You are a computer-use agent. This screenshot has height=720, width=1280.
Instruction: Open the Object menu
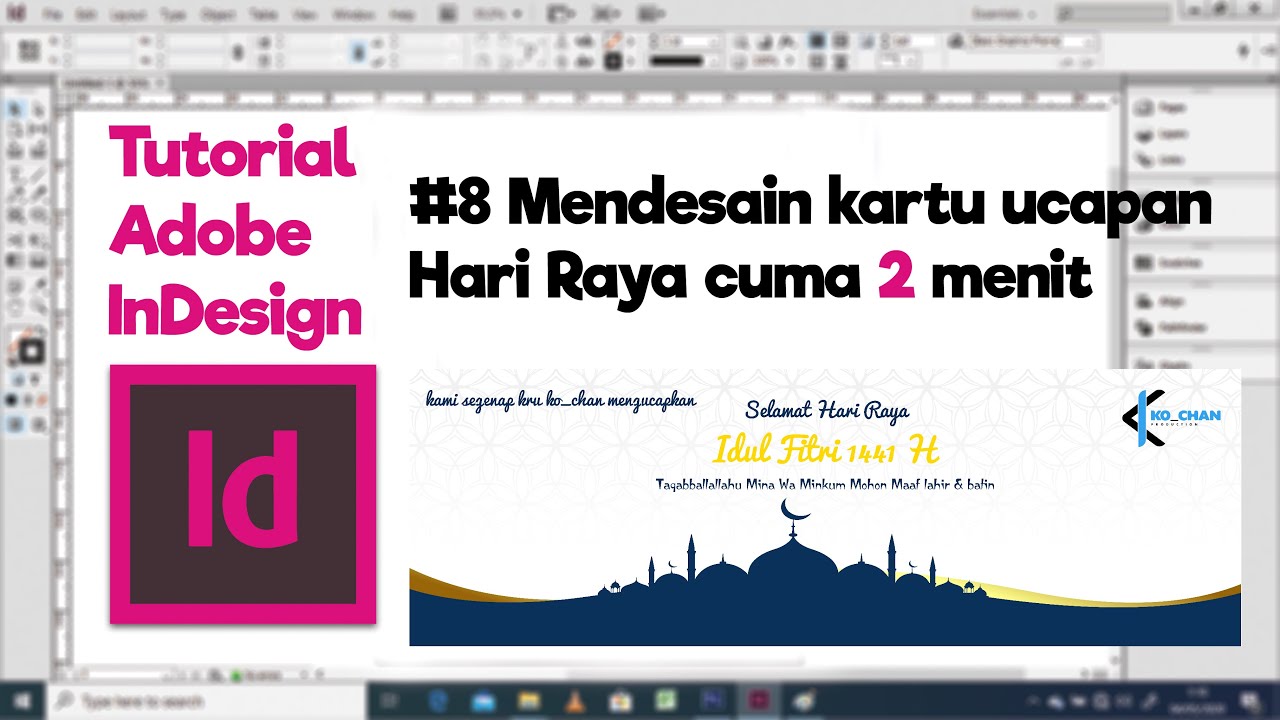[219, 16]
